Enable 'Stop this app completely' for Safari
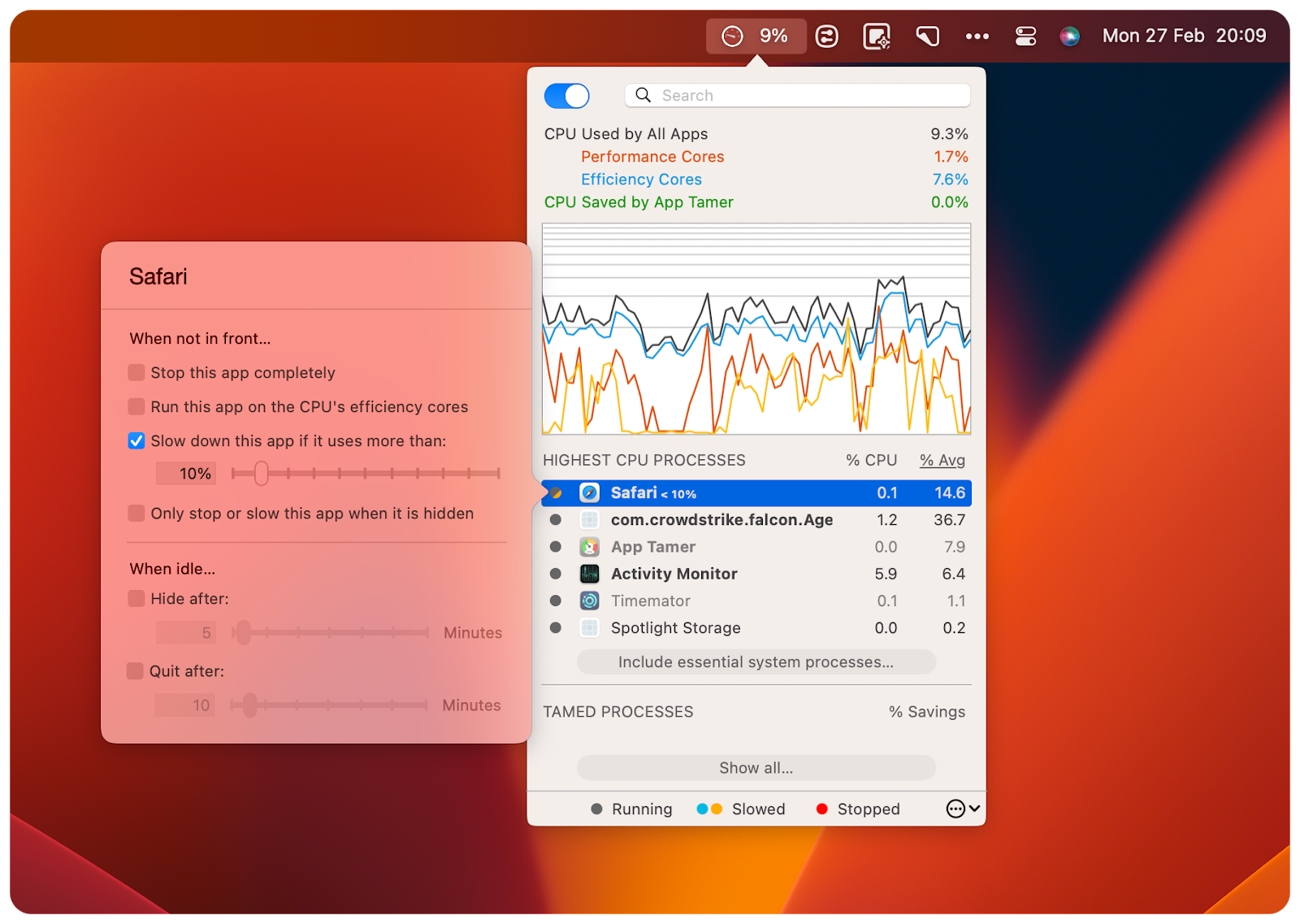The height and width of the screenshot is (924, 1300). pyautogui.click(x=136, y=372)
